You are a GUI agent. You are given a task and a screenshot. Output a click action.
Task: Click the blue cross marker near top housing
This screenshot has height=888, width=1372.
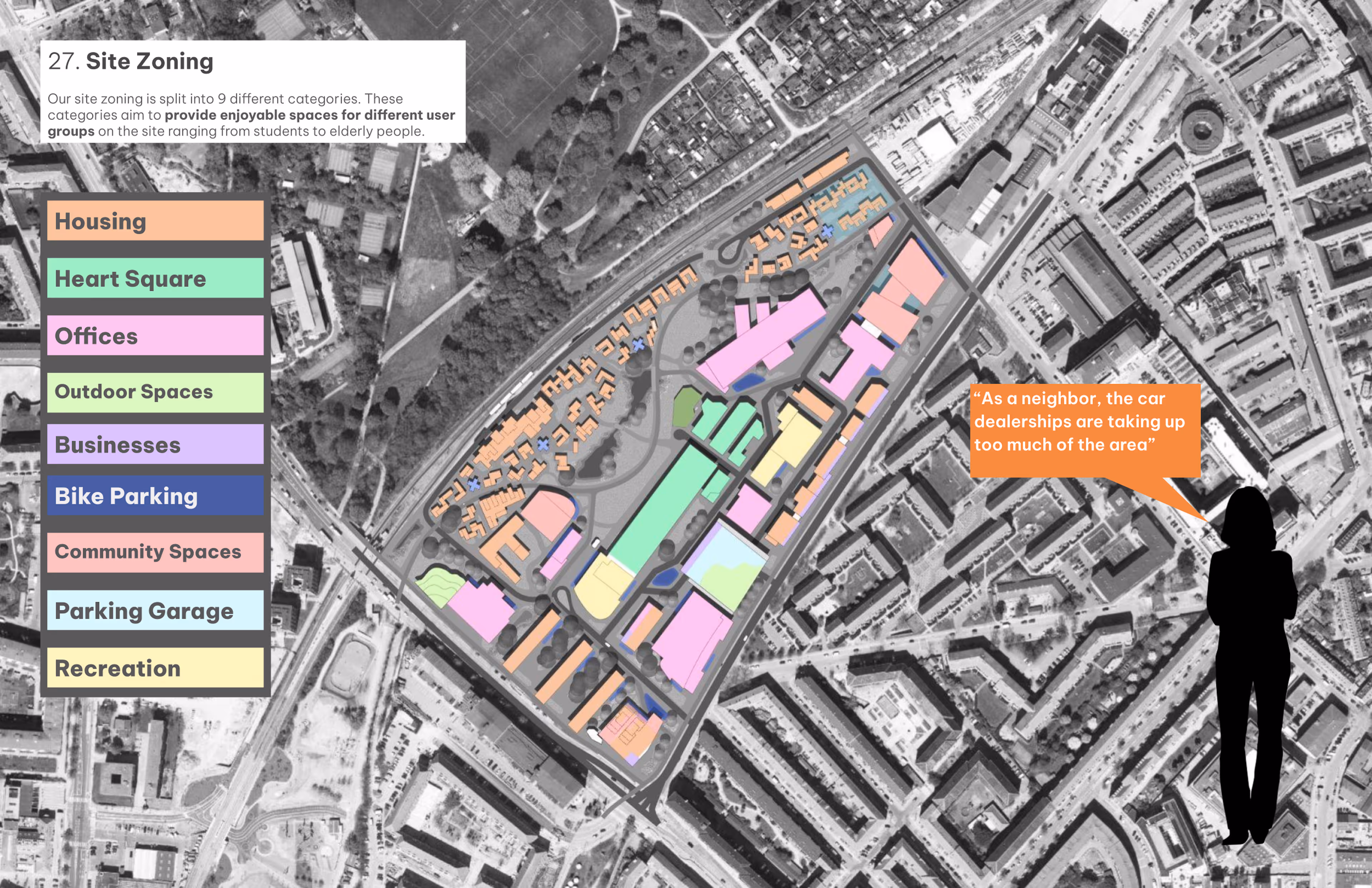tap(827, 231)
